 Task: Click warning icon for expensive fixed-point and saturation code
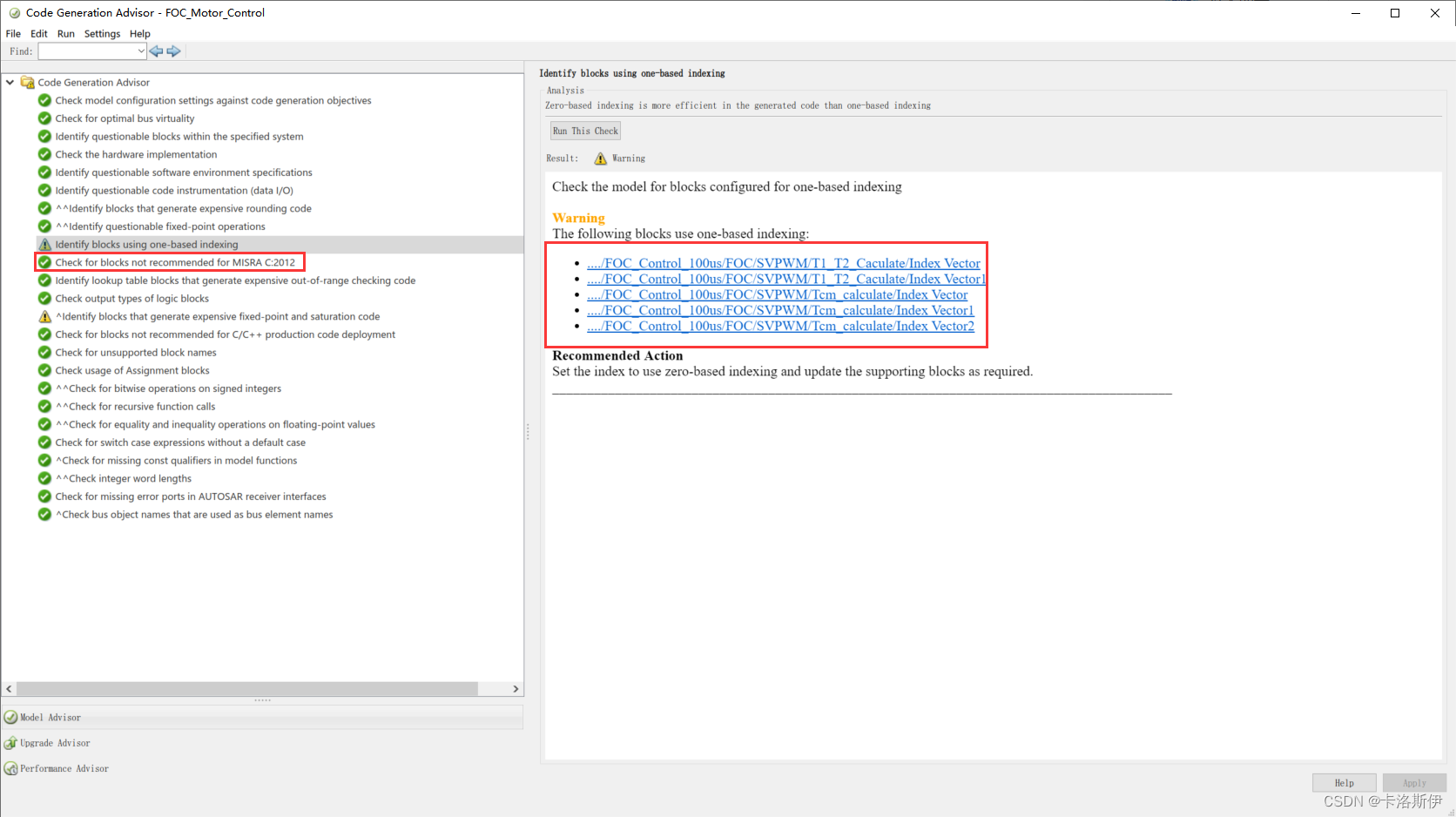(x=45, y=317)
